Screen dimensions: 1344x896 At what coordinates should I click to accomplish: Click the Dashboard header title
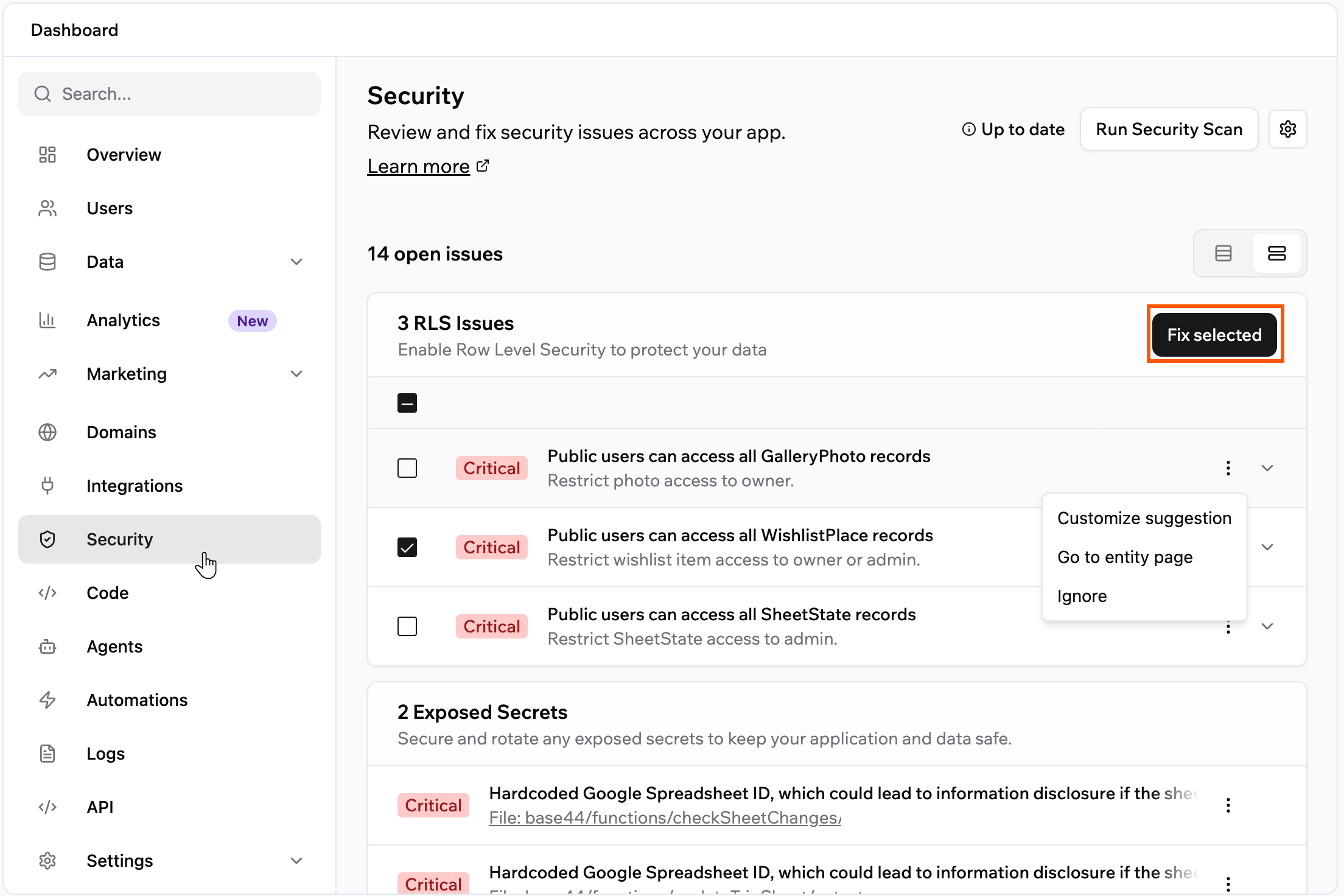[x=74, y=30]
